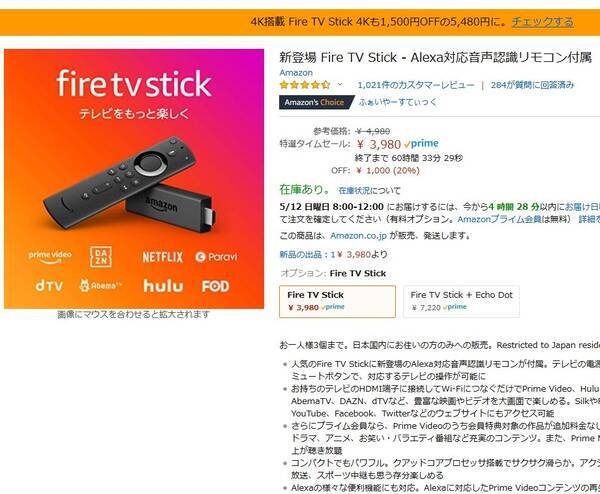The image size is (600, 494).
Task: Select the Fire TV Stick option
Action: tap(337, 301)
